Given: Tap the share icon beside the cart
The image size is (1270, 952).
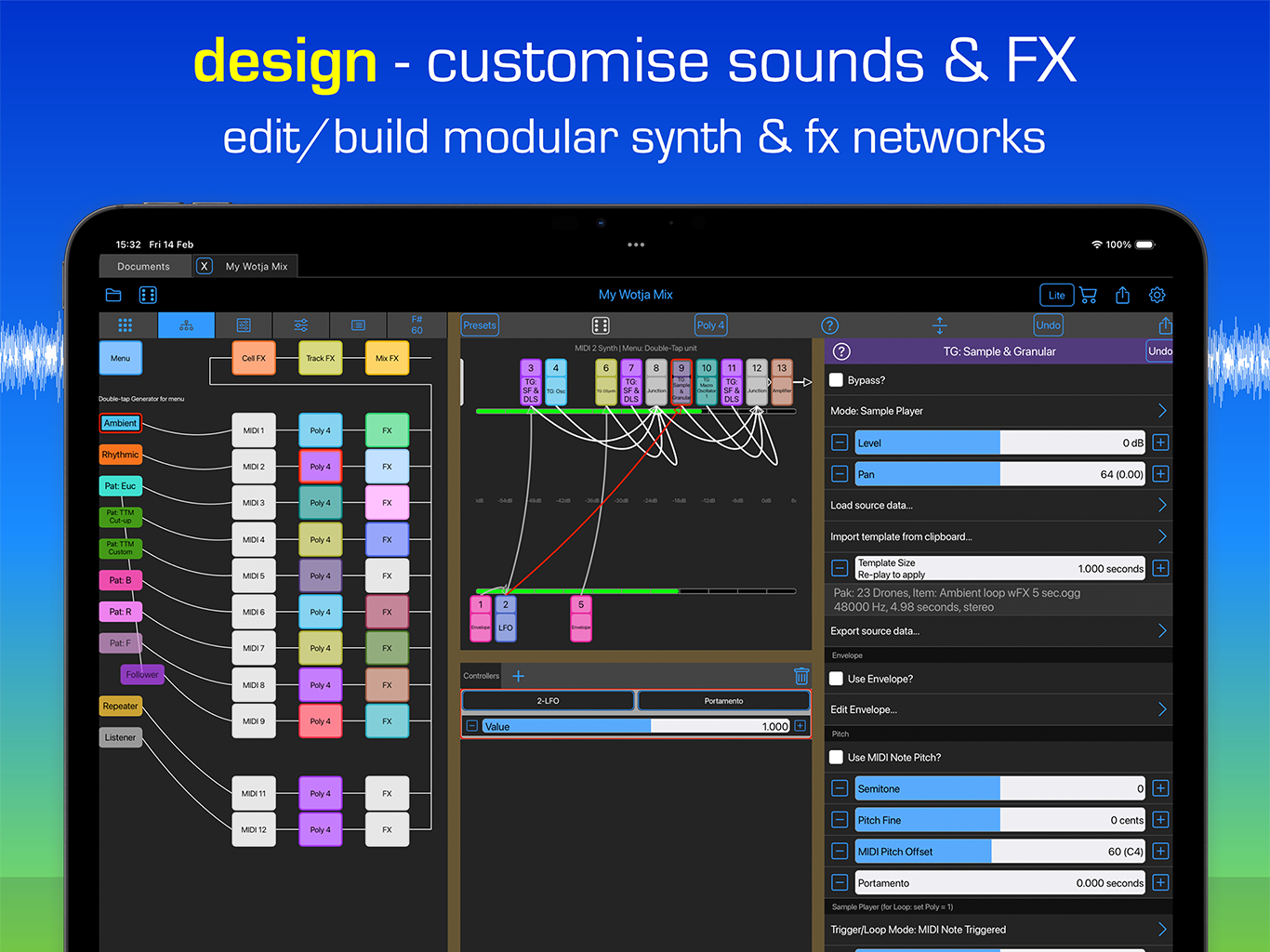Looking at the screenshot, I should (1122, 295).
